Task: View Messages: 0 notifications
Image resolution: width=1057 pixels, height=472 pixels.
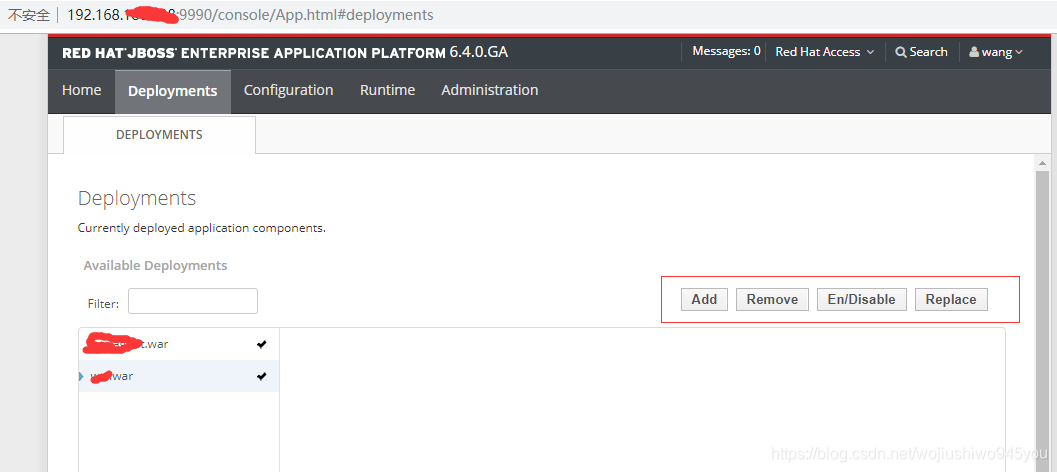Action: click(727, 51)
